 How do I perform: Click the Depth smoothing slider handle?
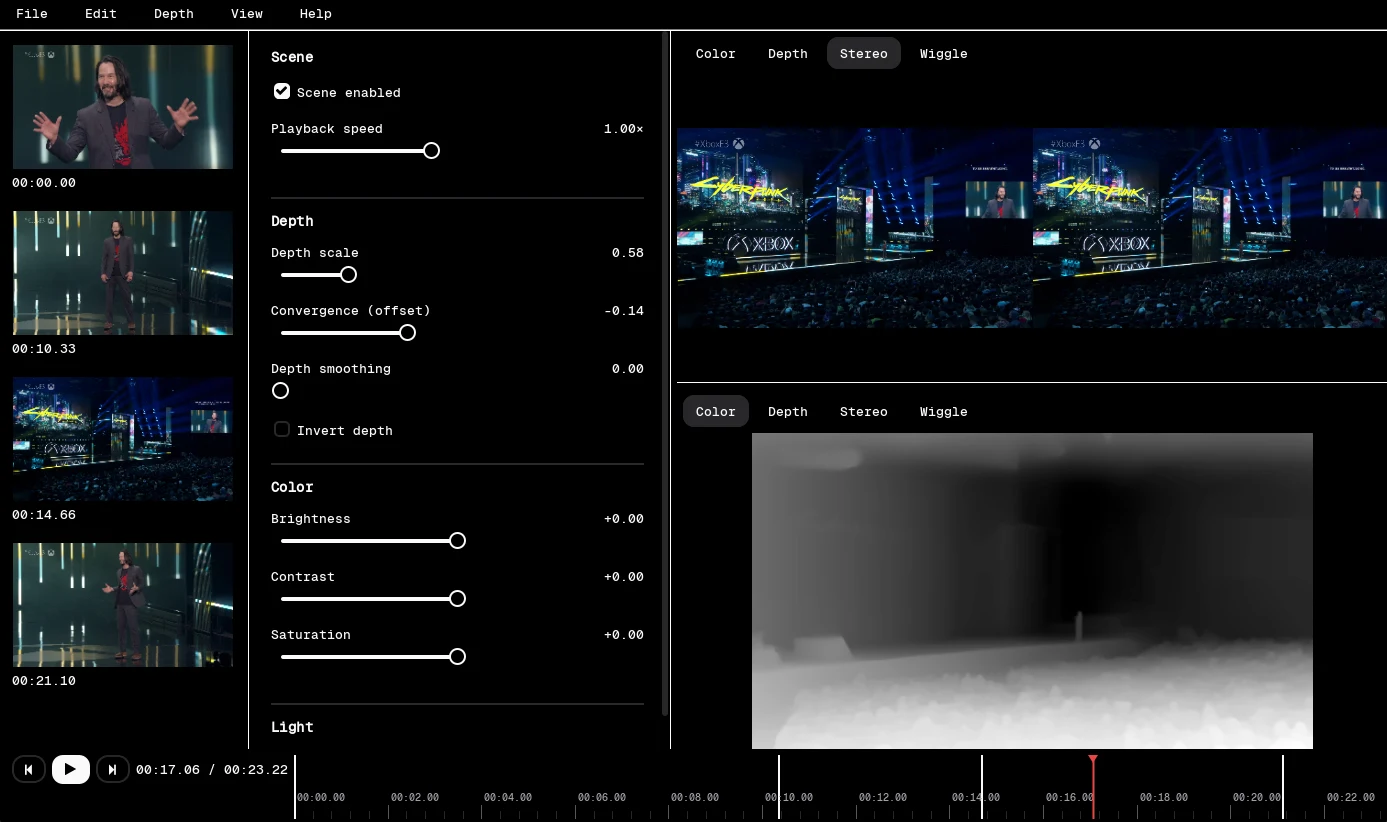click(x=281, y=391)
